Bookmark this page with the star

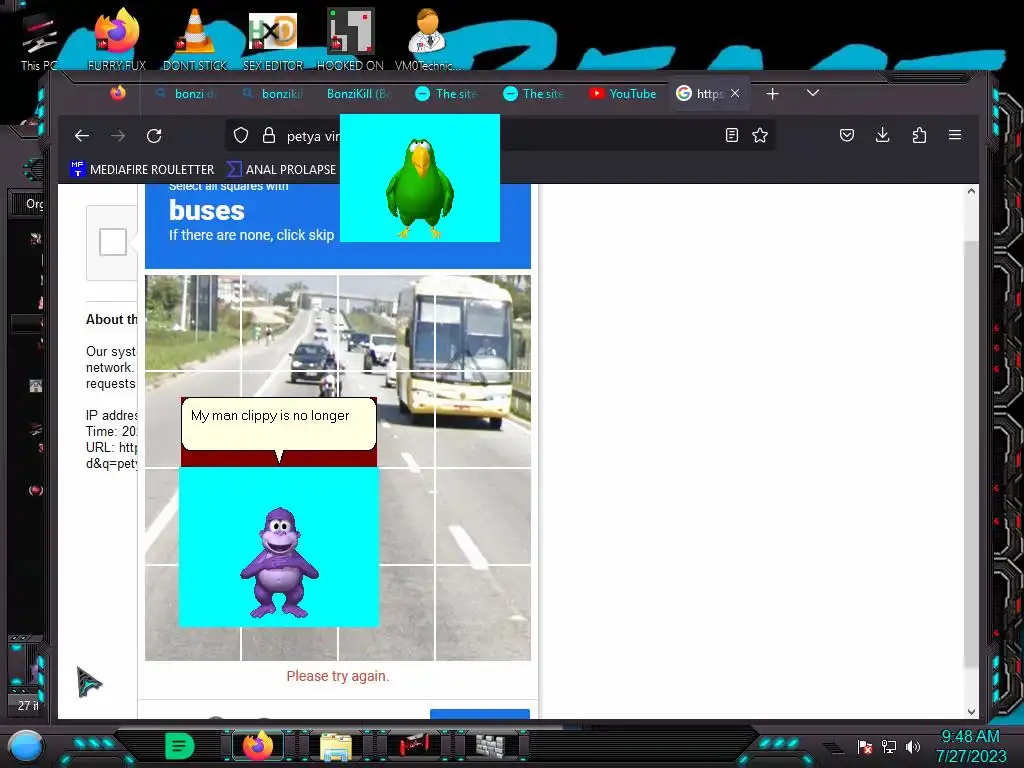760,135
